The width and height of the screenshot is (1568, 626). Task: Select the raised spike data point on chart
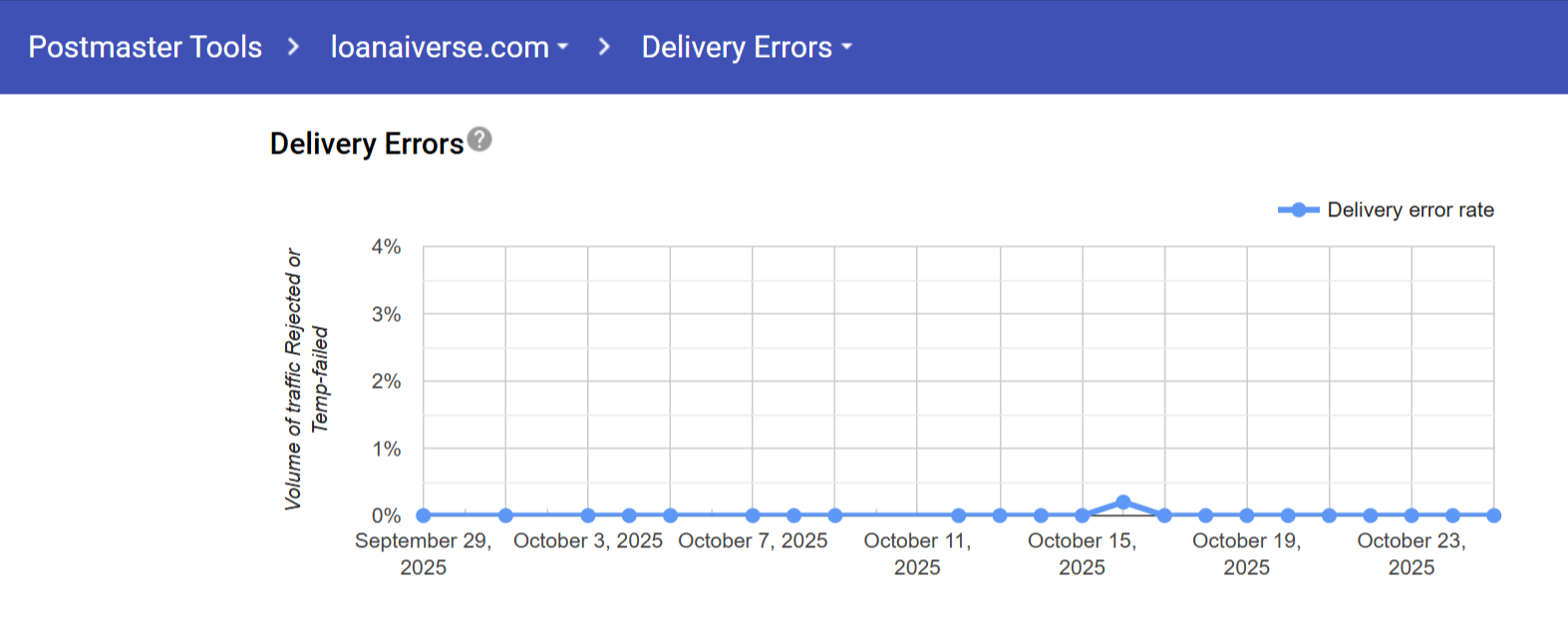click(1123, 502)
